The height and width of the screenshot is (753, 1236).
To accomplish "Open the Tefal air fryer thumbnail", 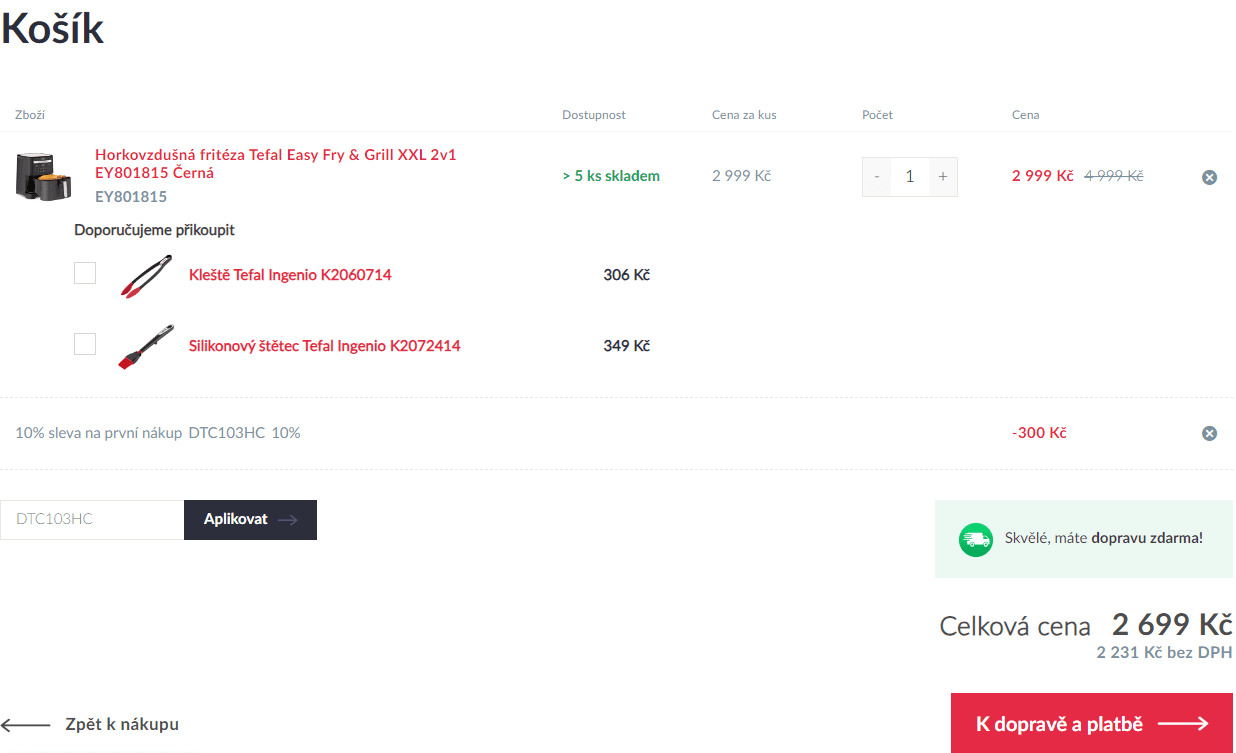I will [44, 175].
